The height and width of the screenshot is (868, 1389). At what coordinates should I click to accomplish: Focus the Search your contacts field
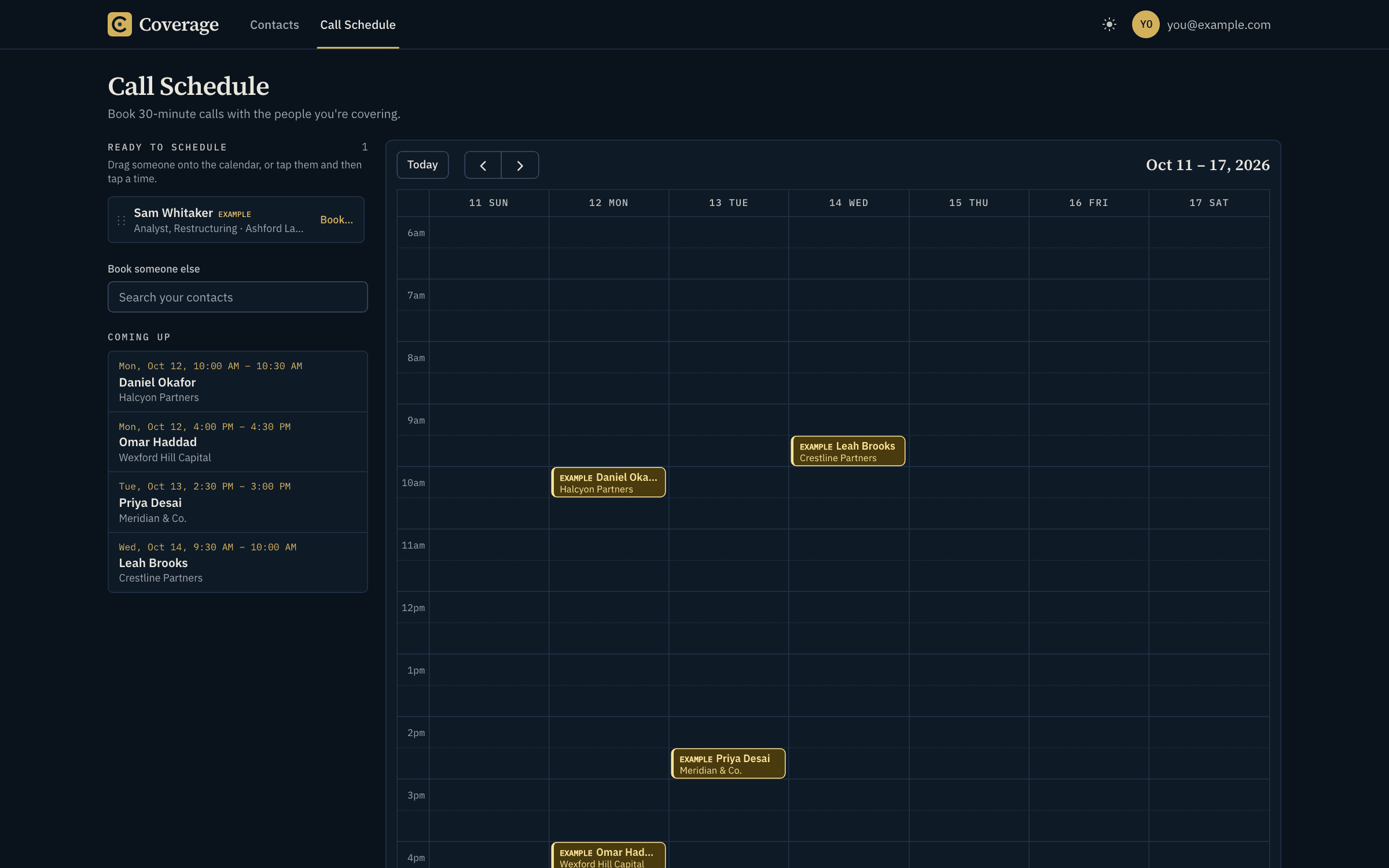point(237,297)
